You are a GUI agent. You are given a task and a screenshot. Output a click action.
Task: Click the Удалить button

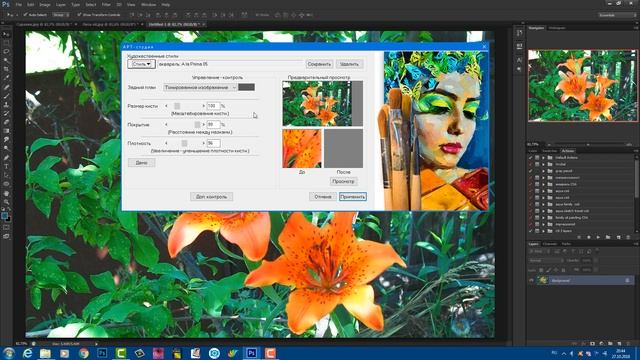coord(349,64)
